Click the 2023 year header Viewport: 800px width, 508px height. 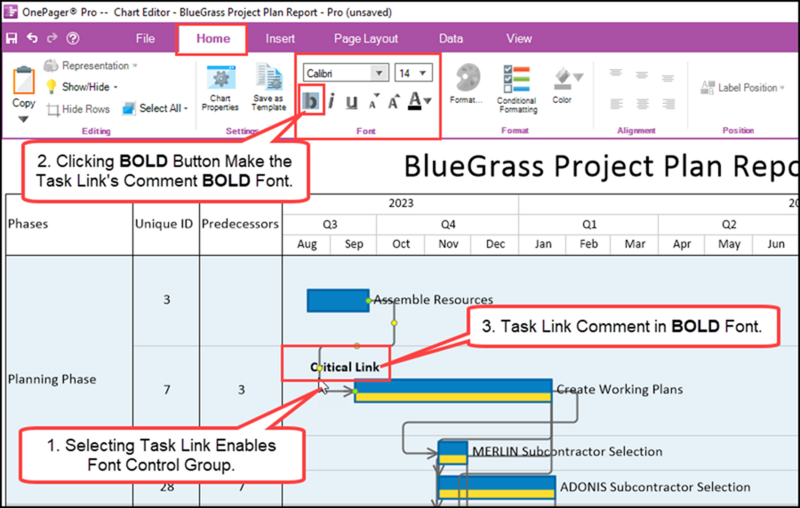(x=401, y=204)
